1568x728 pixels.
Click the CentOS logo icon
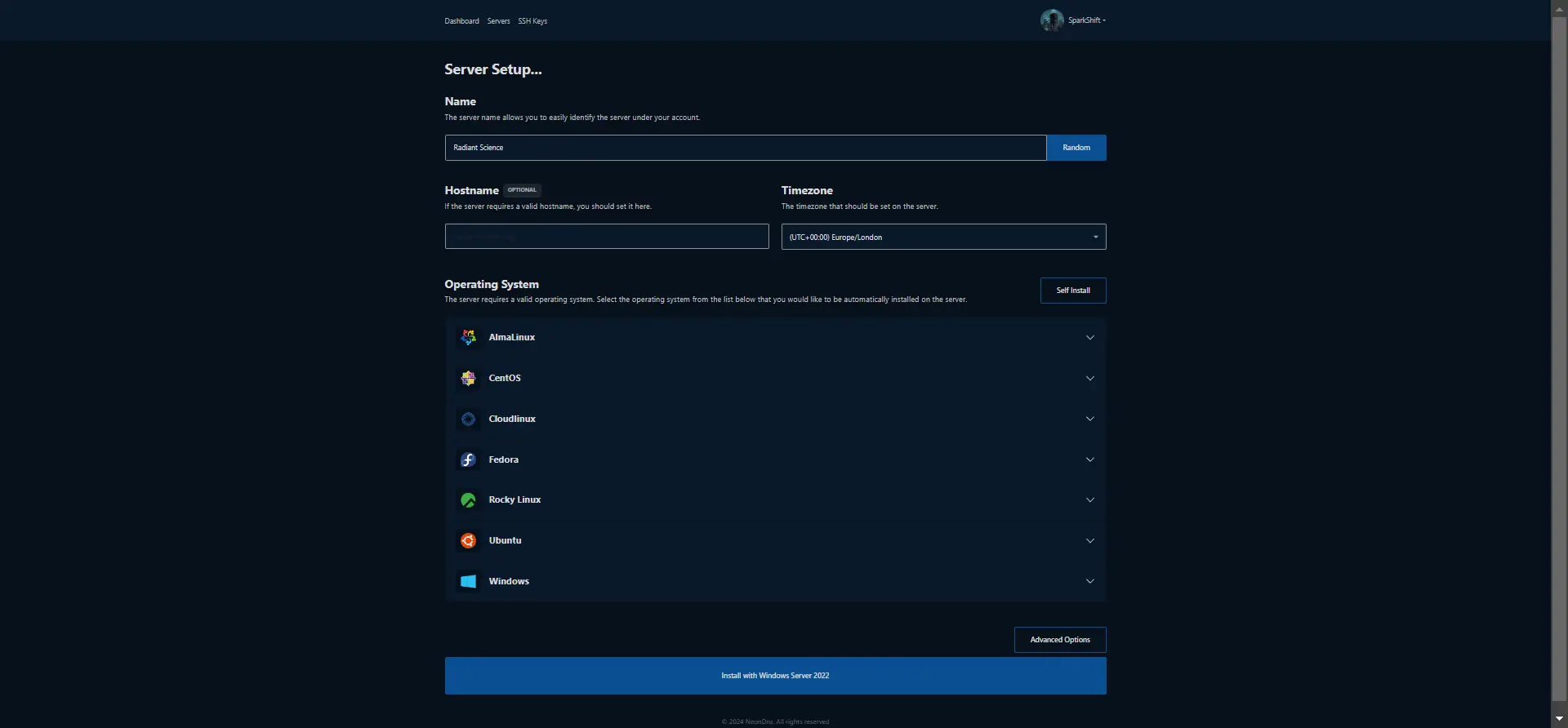pyautogui.click(x=468, y=379)
